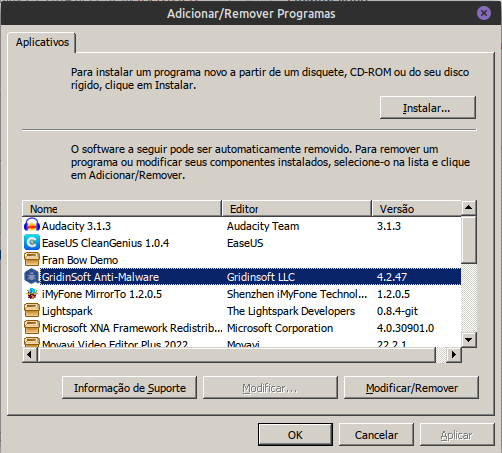Click the Gridinsoft LLC editor cell
Image resolution: width=502 pixels, height=453 pixels.
pos(261,277)
